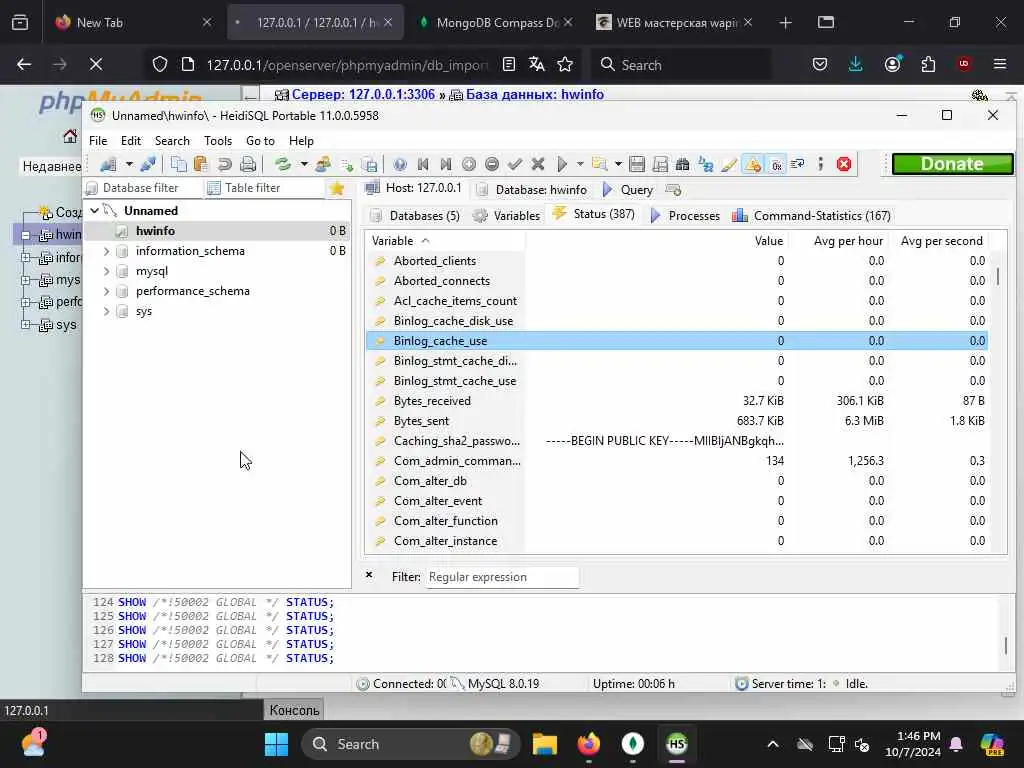This screenshot has height=768, width=1024.
Task: Click the green Donate button
Action: coord(953,164)
